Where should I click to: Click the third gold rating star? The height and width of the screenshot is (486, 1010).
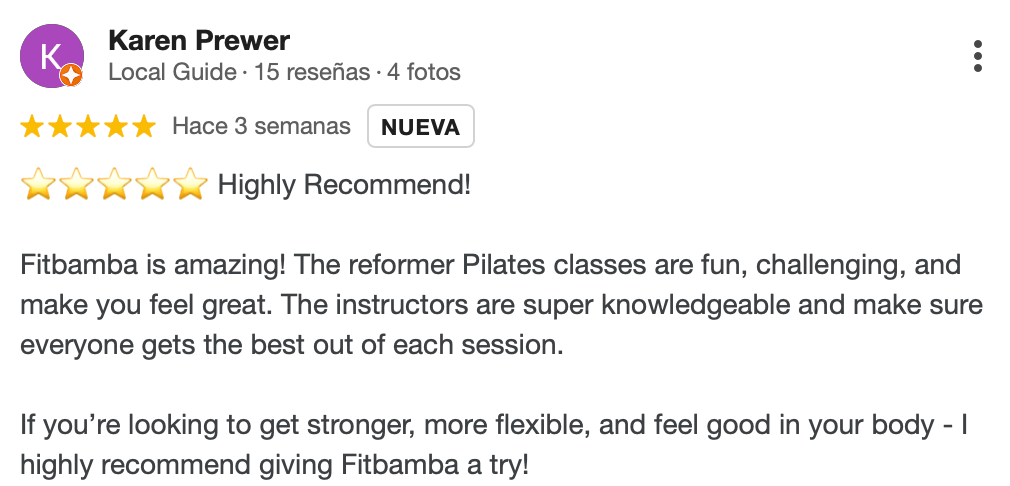(88, 126)
